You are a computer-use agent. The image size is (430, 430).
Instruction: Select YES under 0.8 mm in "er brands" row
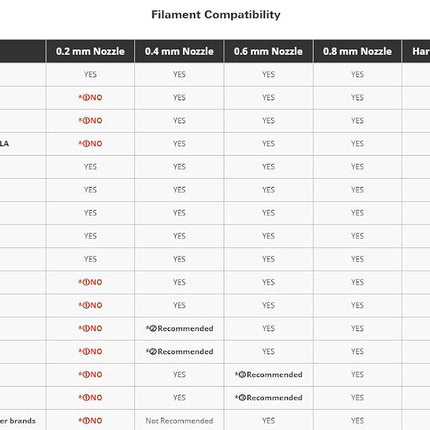point(357,421)
